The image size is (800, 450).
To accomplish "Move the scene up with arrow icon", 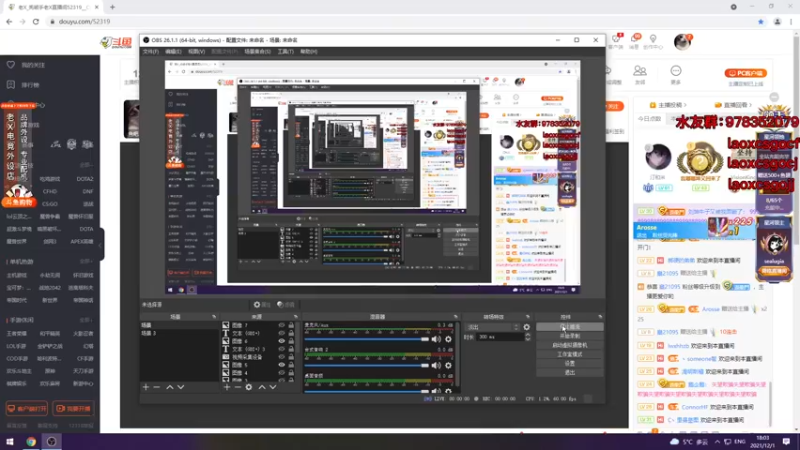I will 169,387.
